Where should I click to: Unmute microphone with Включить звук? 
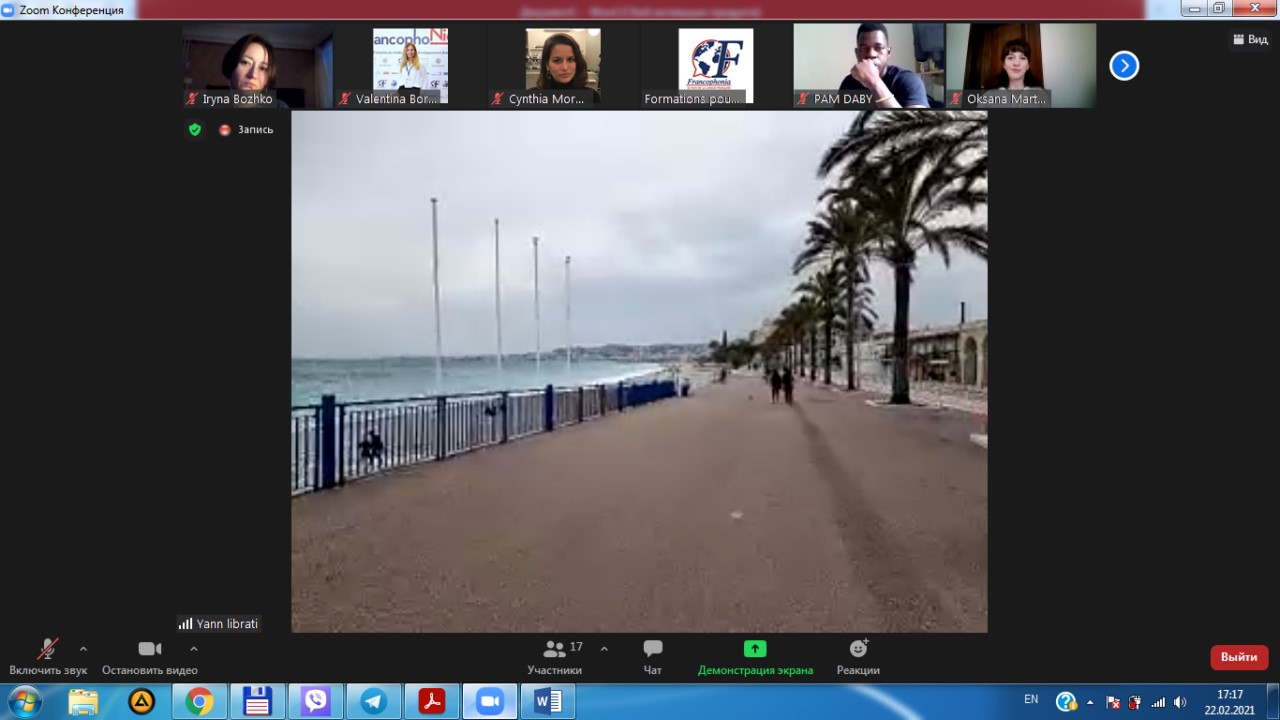point(47,650)
